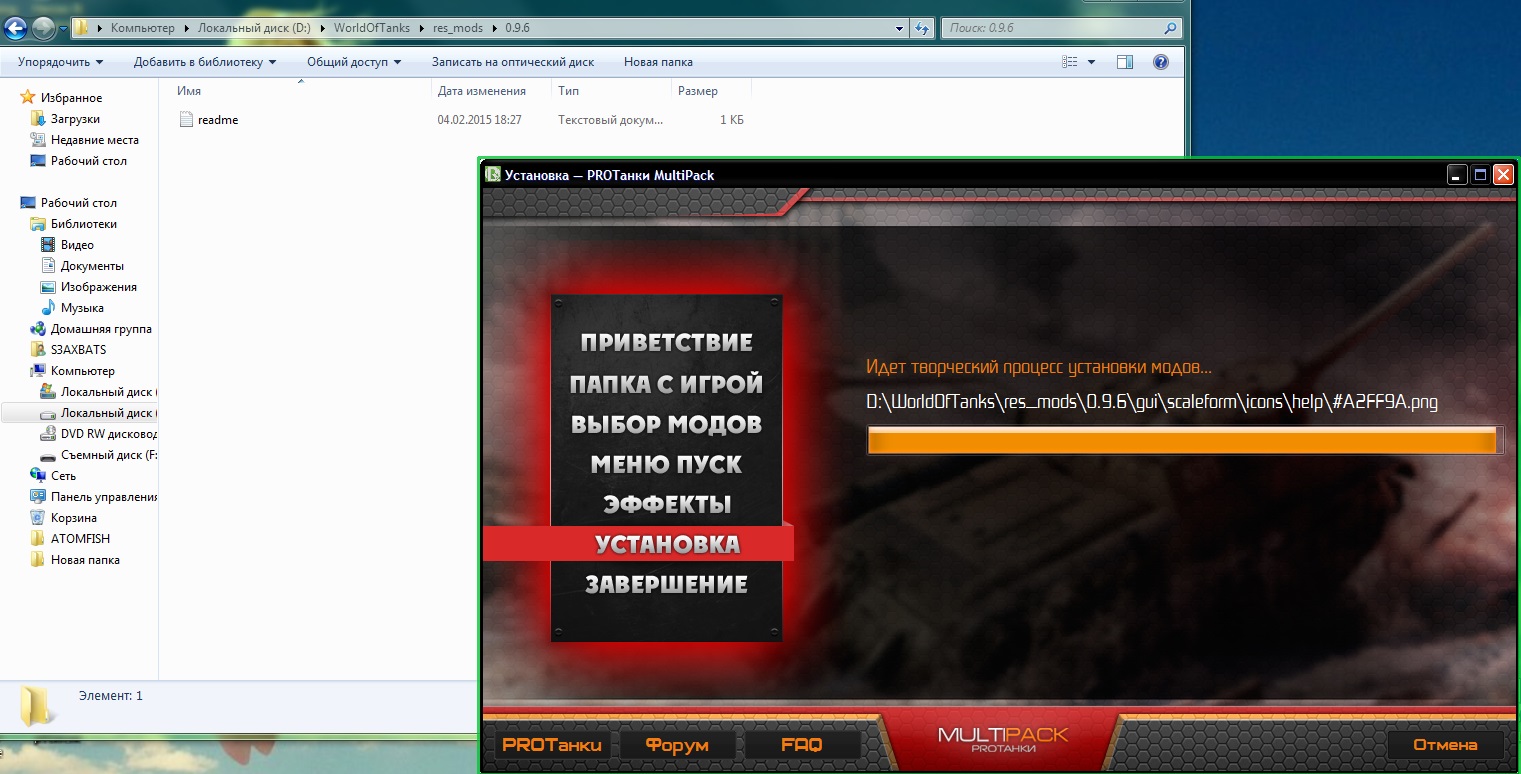The image size is (1521, 774).
Task: Expand the address bar history dropdown
Action: click(x=900, y=28)
